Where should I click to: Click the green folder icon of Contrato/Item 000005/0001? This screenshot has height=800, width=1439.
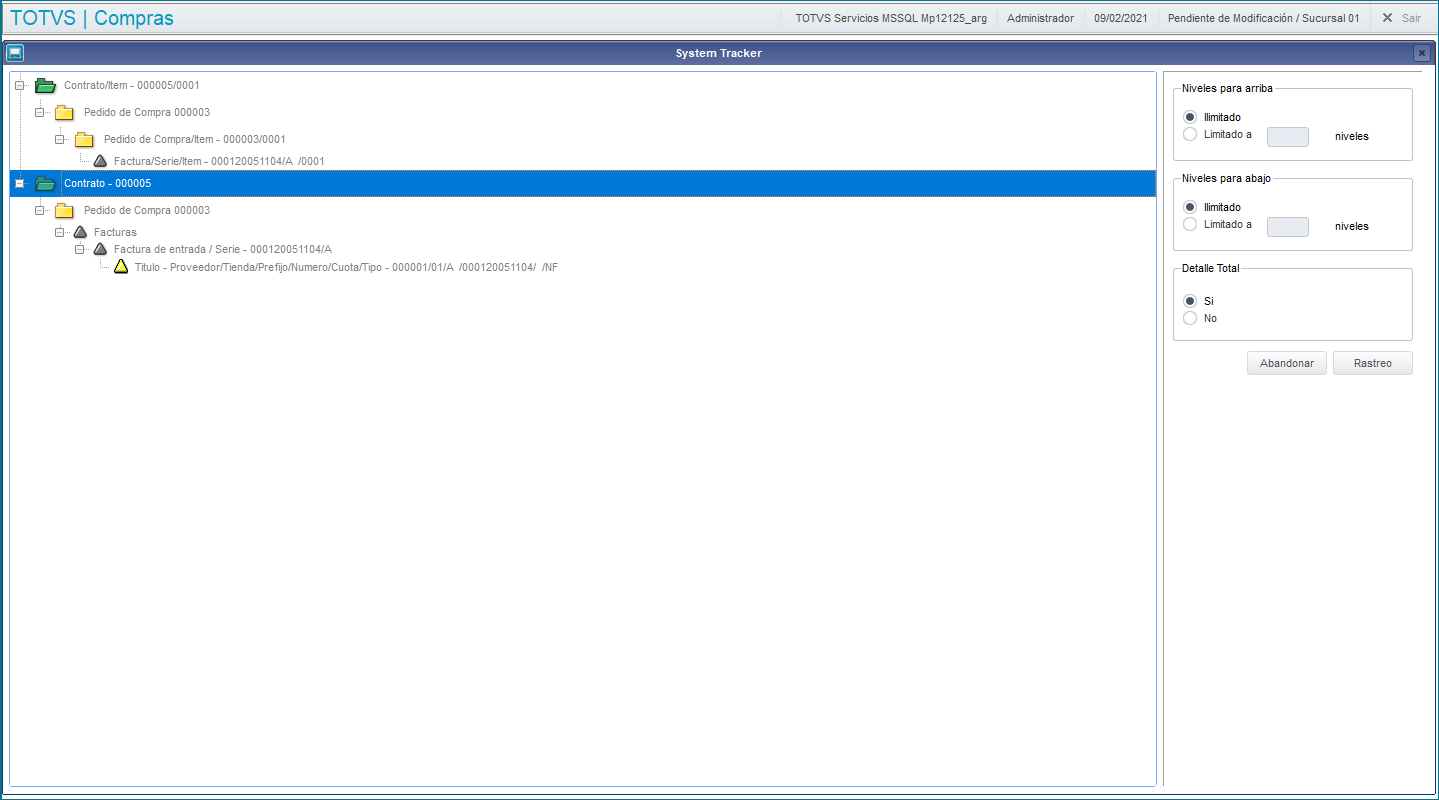(45, 86)
